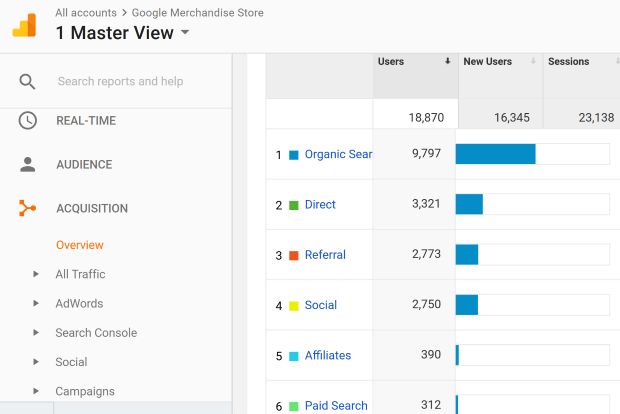The width and height of the screenshot is (620, 414).
Task: Expand the Campaigns section arrow
Action: coord(36,391)
